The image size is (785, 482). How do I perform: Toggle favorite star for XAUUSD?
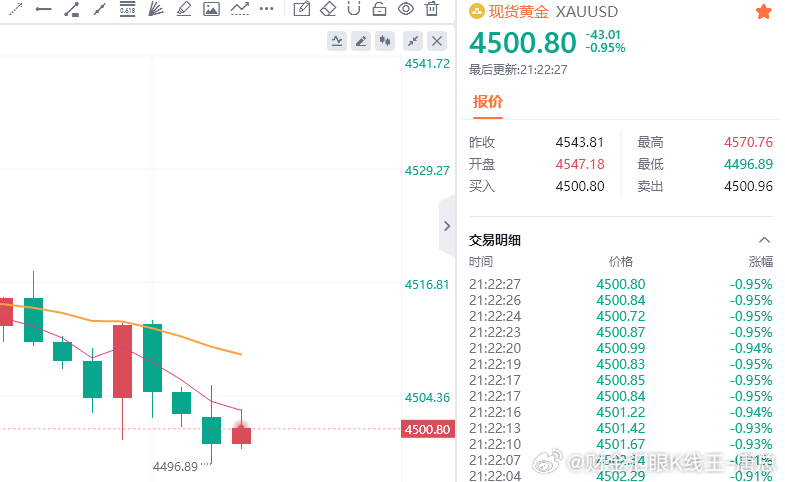click(763, 12)
